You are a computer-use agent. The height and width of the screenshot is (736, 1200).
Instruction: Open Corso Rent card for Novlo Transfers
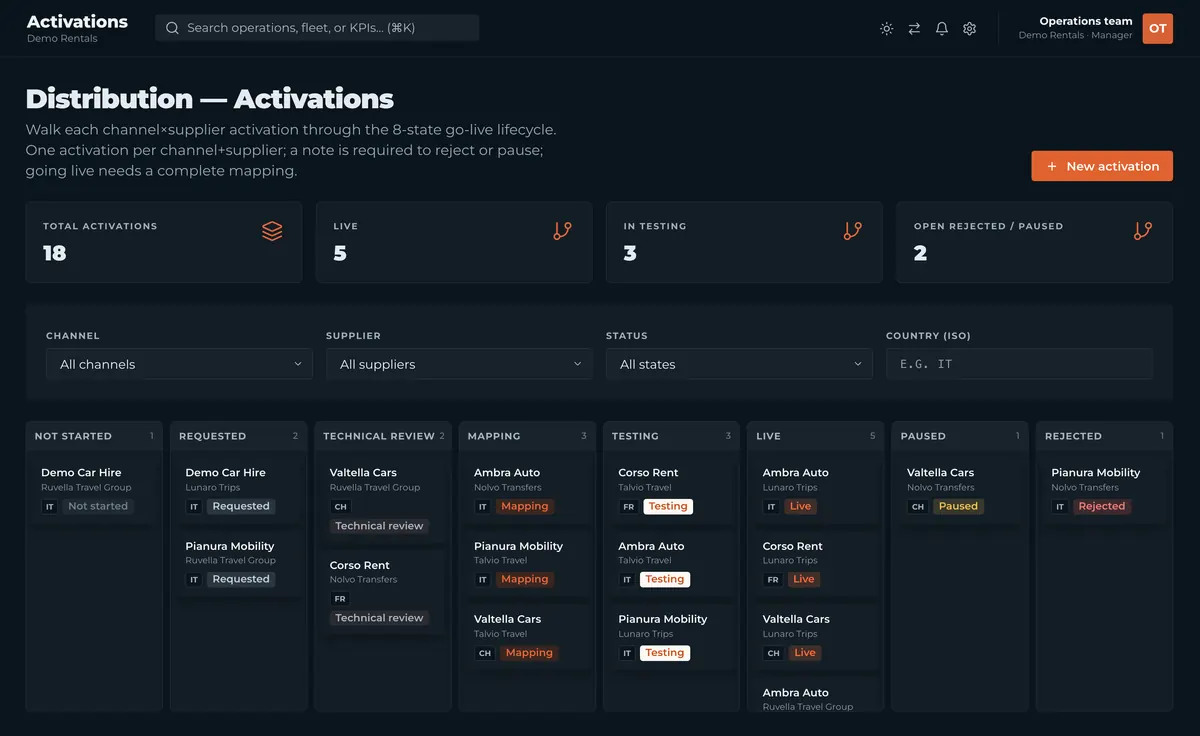point(383,591)
